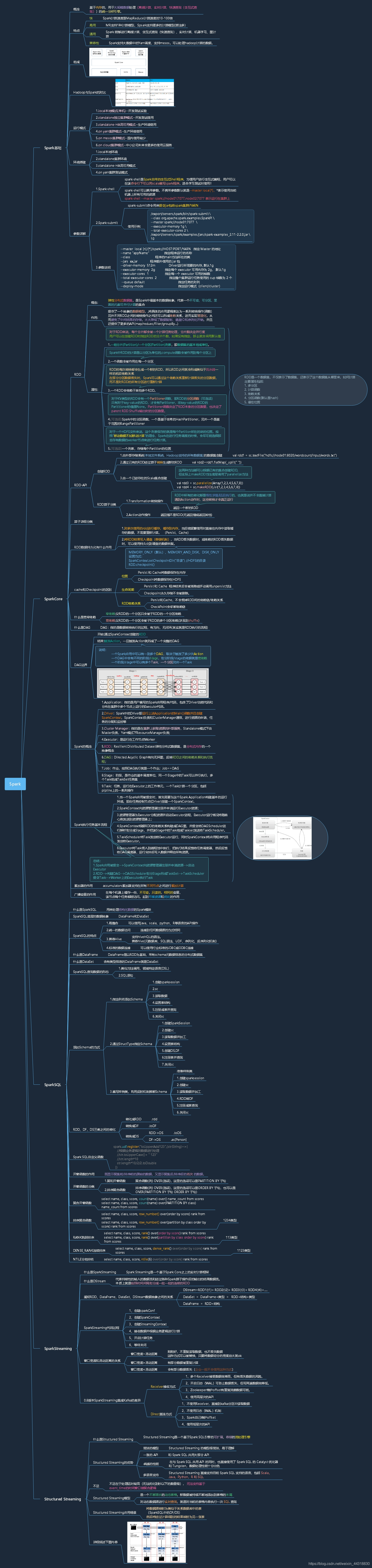Screen dimensions: 372x1568
Task: Select the RDD算子分类 node
Action: coord(106,505)
